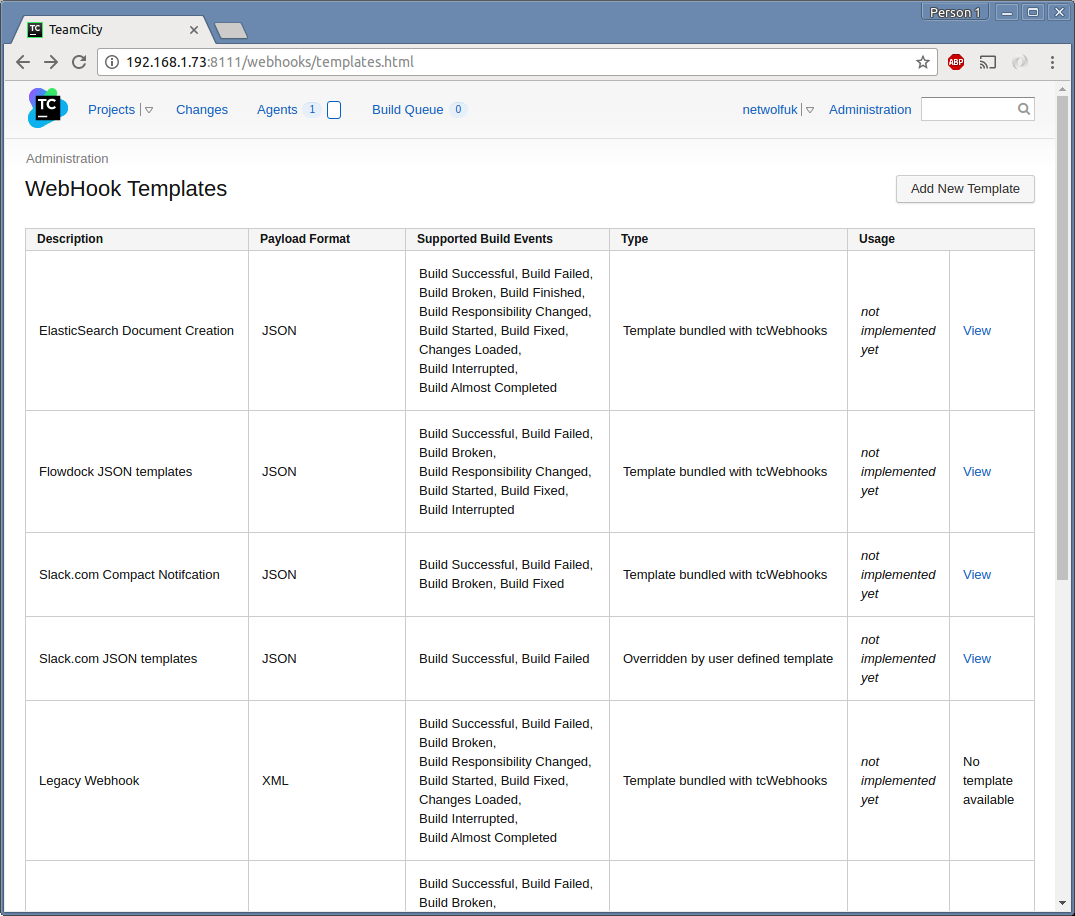Image resolution: width=1075 pixels, height=916 pixels.
Task: Open a new browser tab
Action: click(231, 30)
